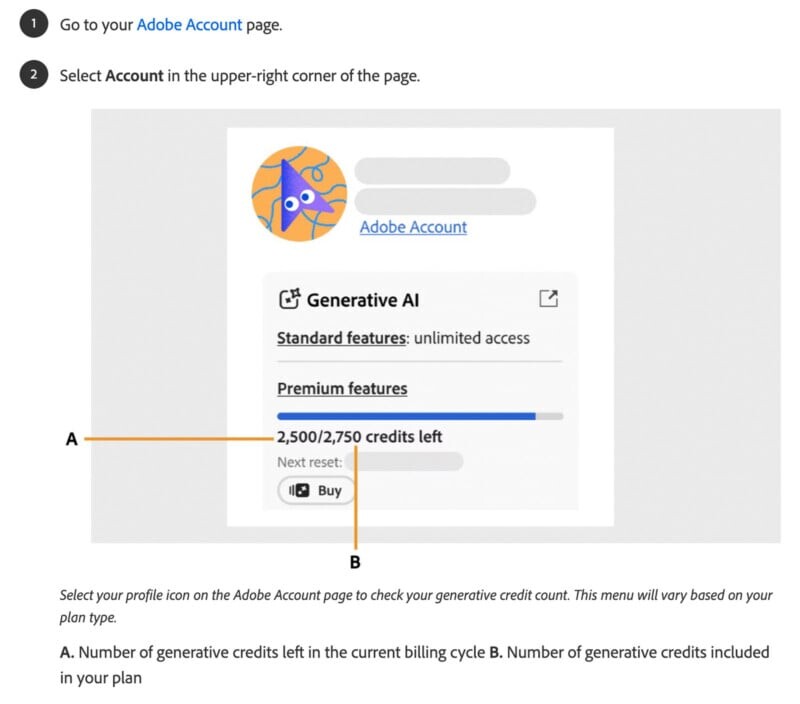Open the Standard features link

pos(342,338)
